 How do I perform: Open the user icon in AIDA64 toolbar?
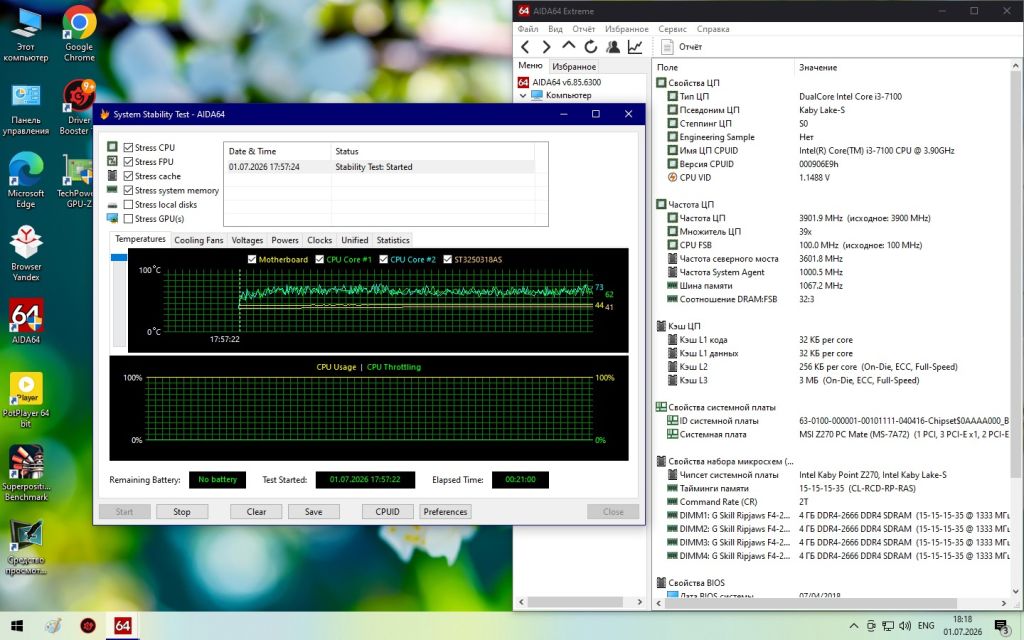tap(613, 46)
